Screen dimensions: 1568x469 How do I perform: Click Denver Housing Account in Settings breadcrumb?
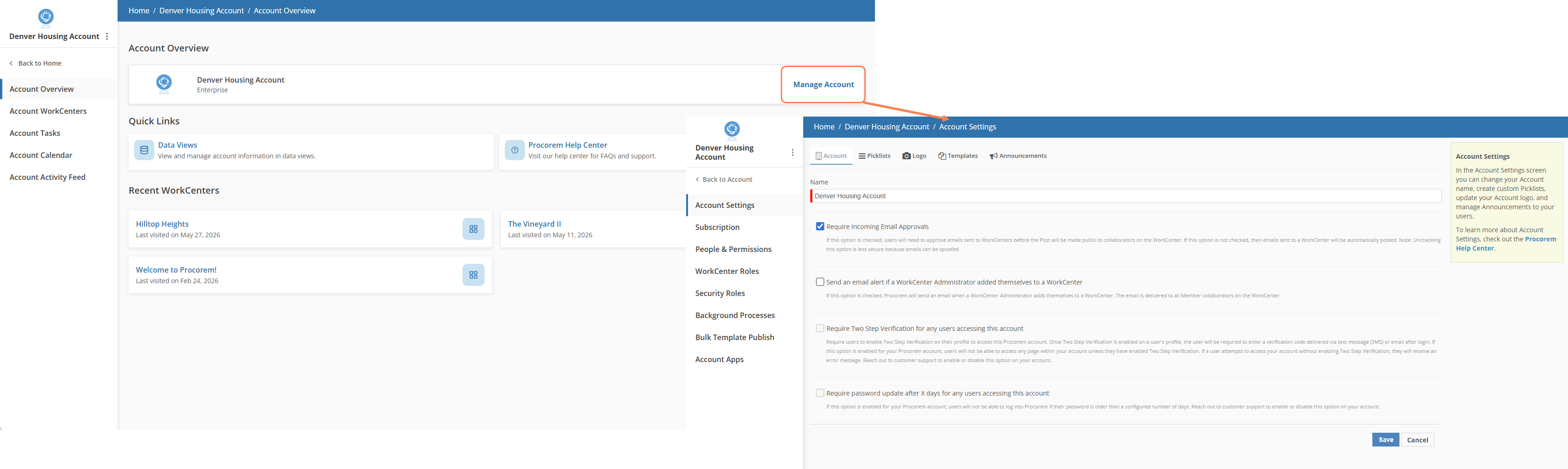tap(887, 127)
